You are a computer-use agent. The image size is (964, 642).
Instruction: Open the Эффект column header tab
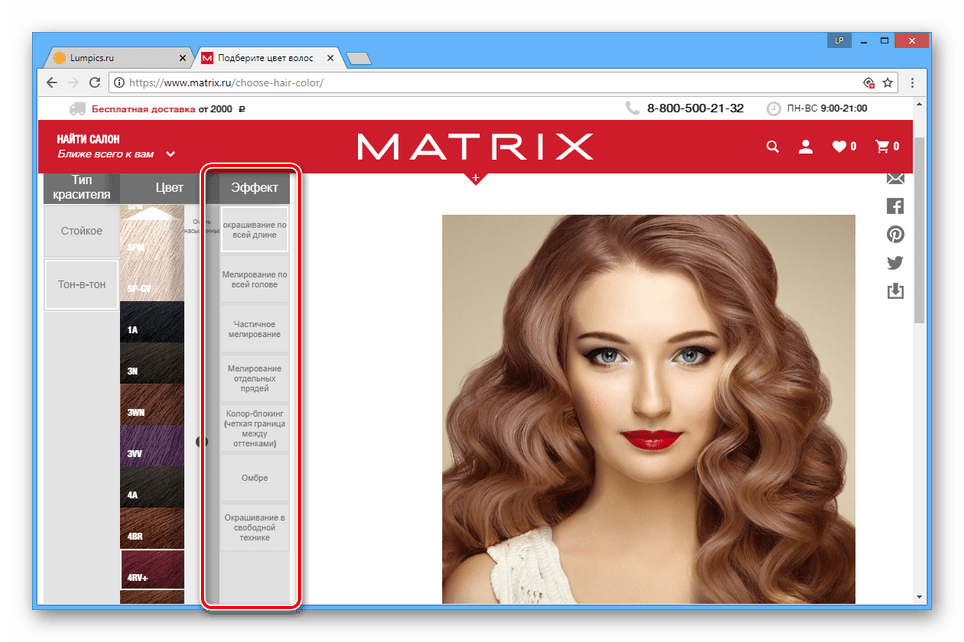coord(254,188)
